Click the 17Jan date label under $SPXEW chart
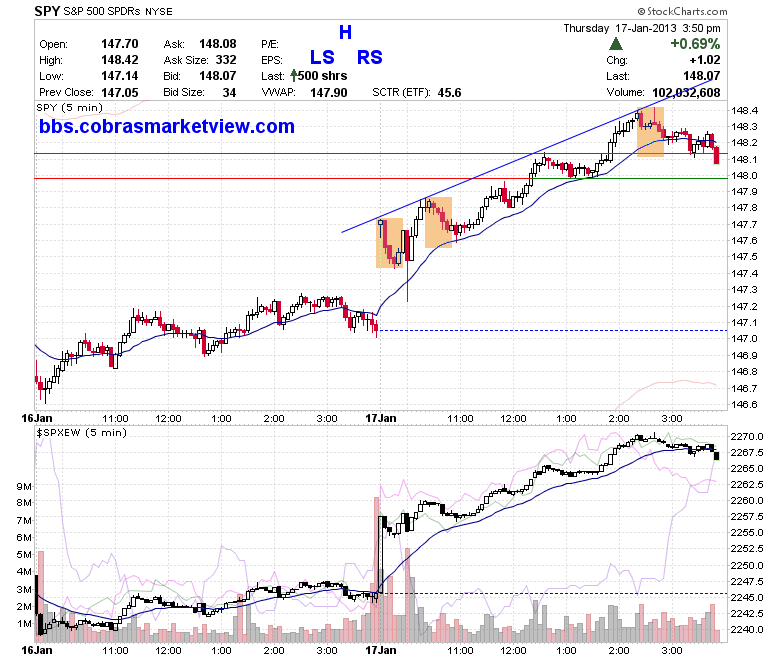Image resolution: width=780 pixels, height=659 pixels. click(x=381, y=650)
